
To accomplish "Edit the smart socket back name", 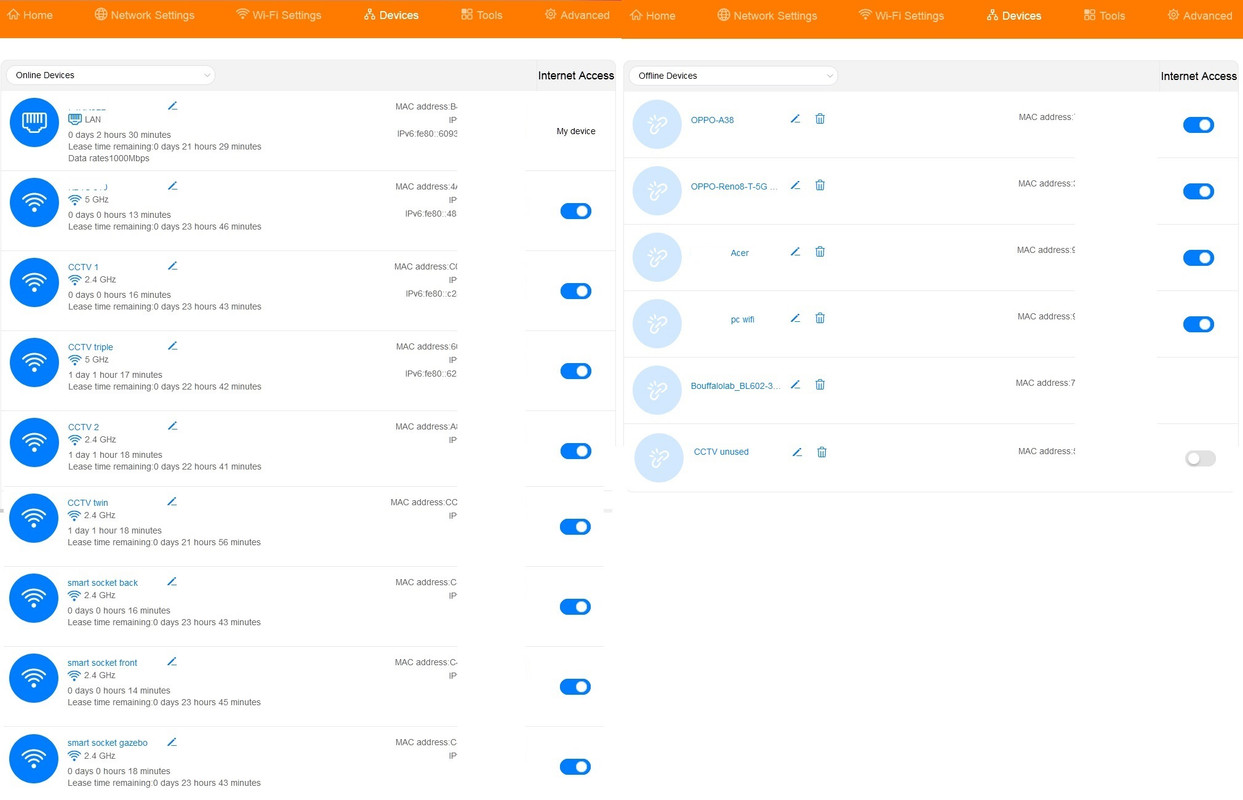I will coord(172,582).
